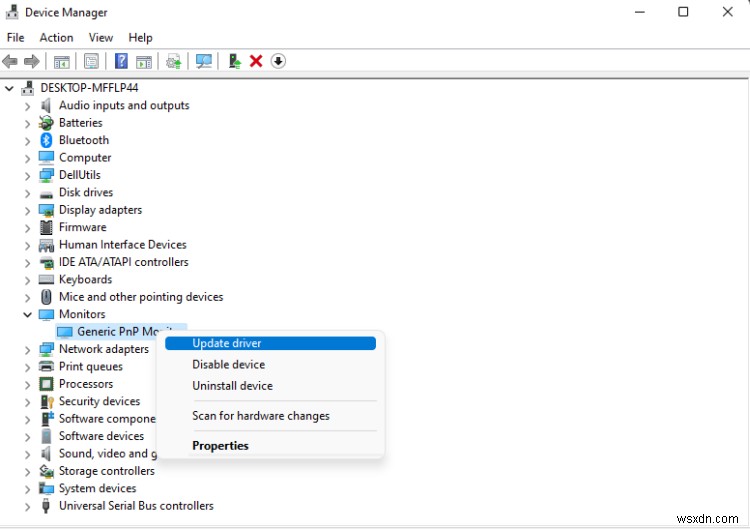
Task: Open the File menu
Action: (15, 37)
